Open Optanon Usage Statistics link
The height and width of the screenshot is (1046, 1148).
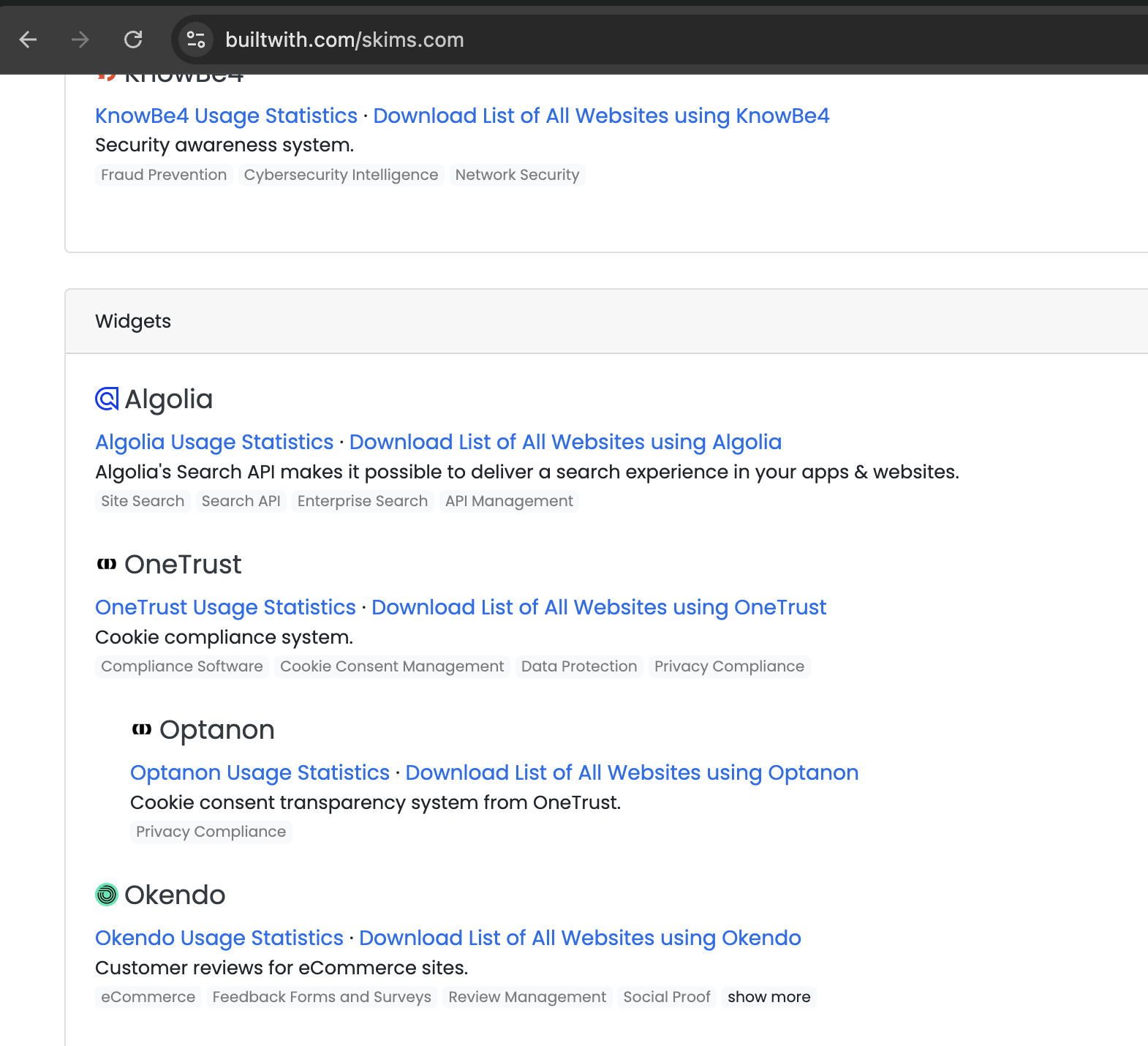(x=260, y=772)
